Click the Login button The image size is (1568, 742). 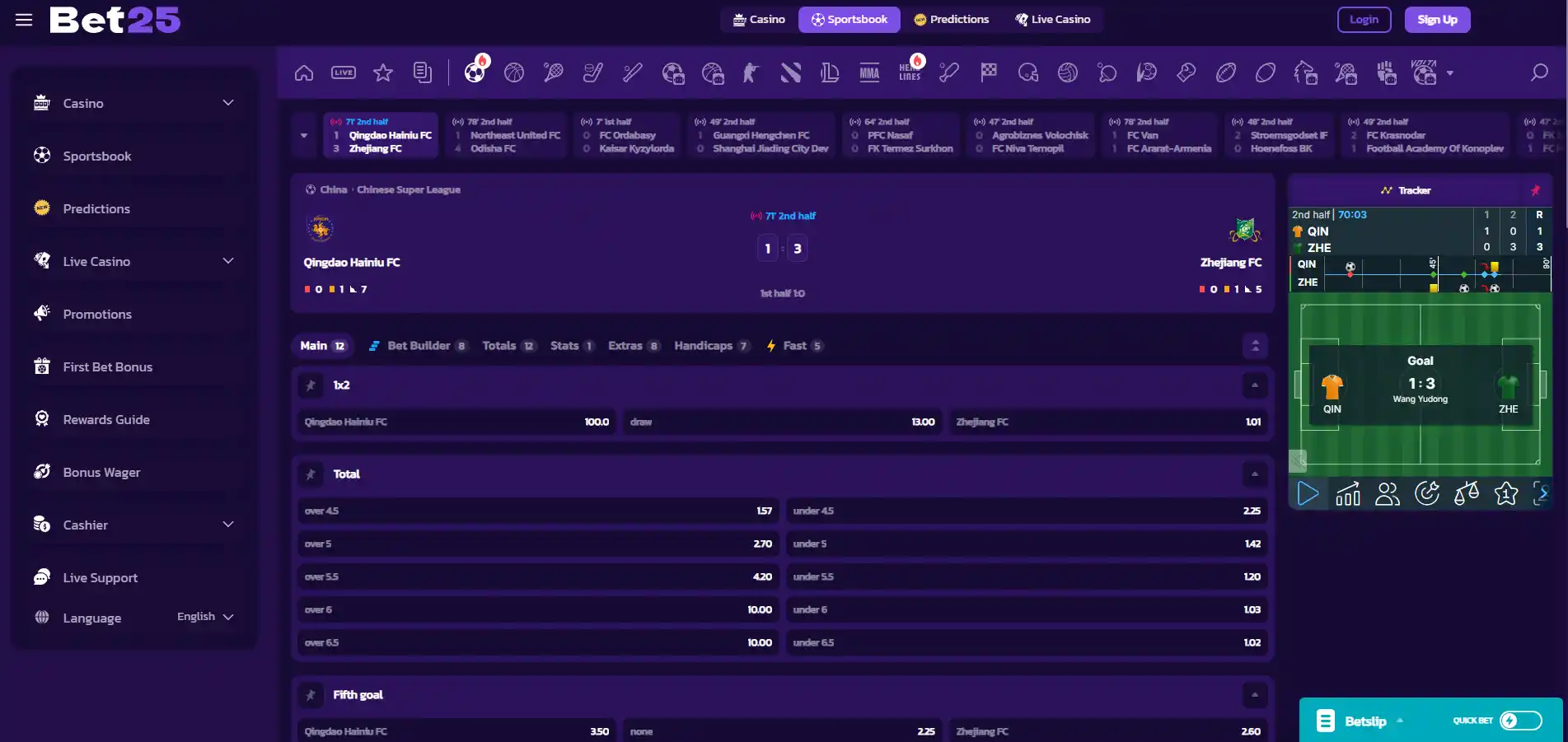click(1364, 20)
